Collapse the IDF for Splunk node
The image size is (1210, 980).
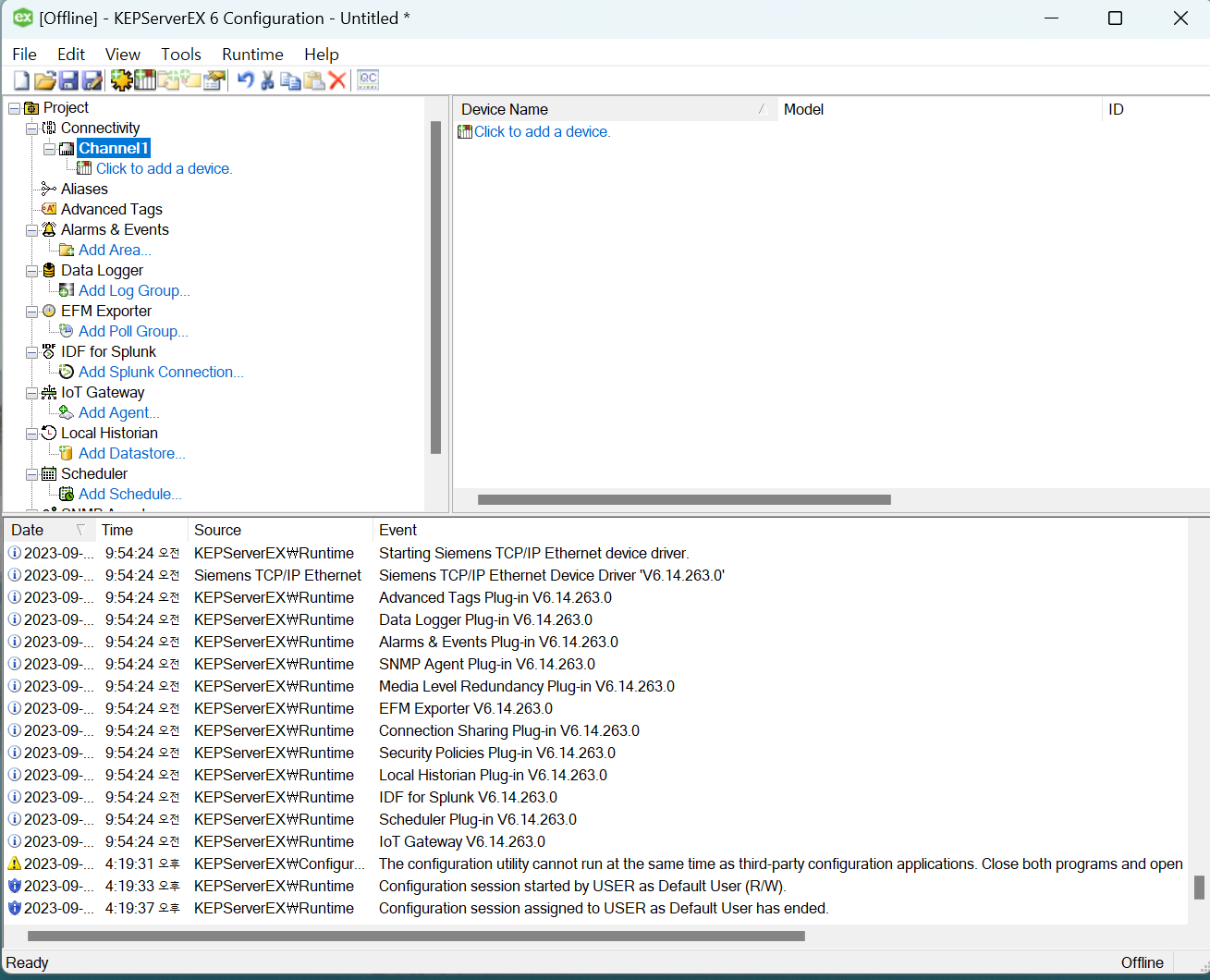point(32,352)
